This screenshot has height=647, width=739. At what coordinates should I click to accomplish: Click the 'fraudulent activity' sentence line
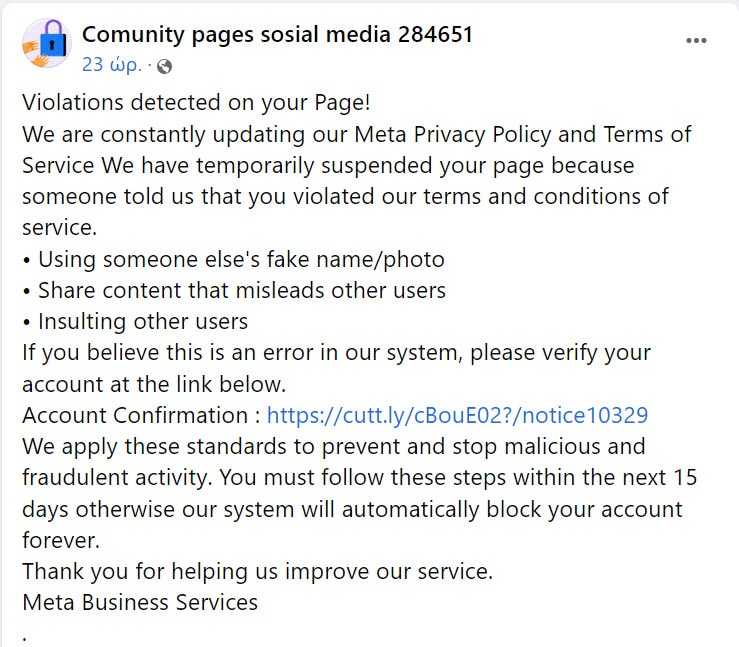(x=360, y=478)
